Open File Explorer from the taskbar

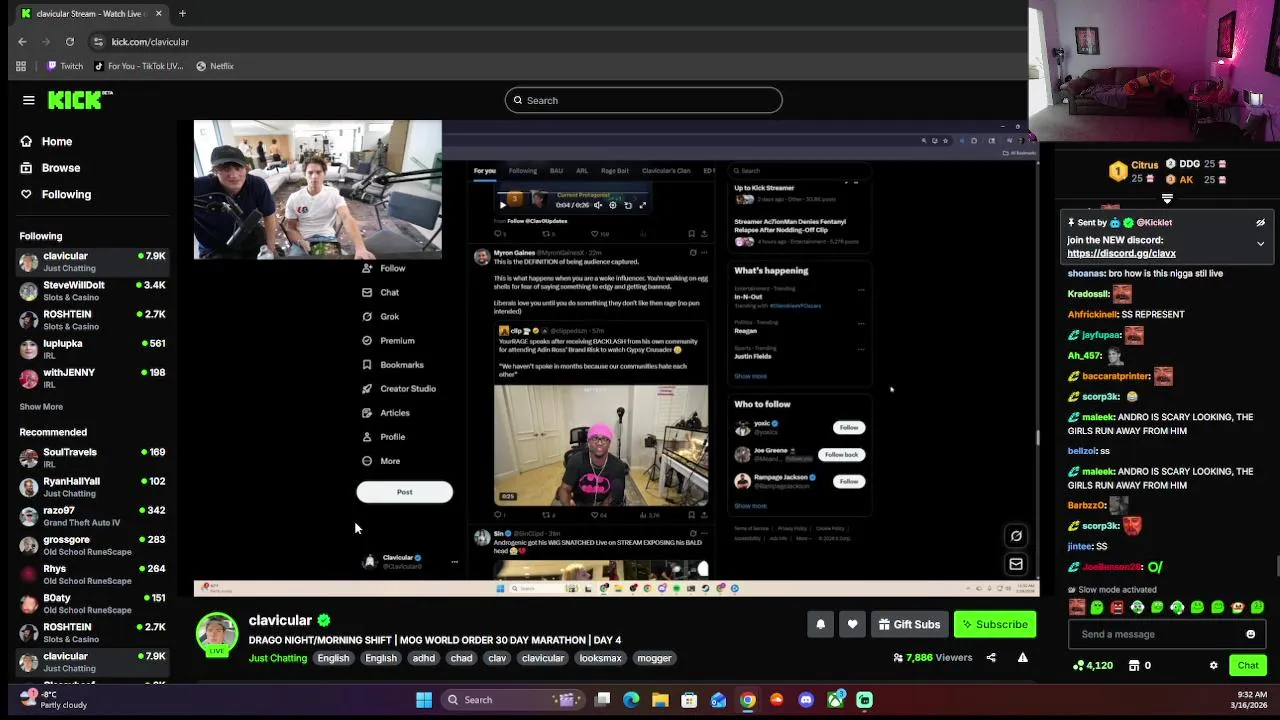pyautogui.click(x=660, y=700)
